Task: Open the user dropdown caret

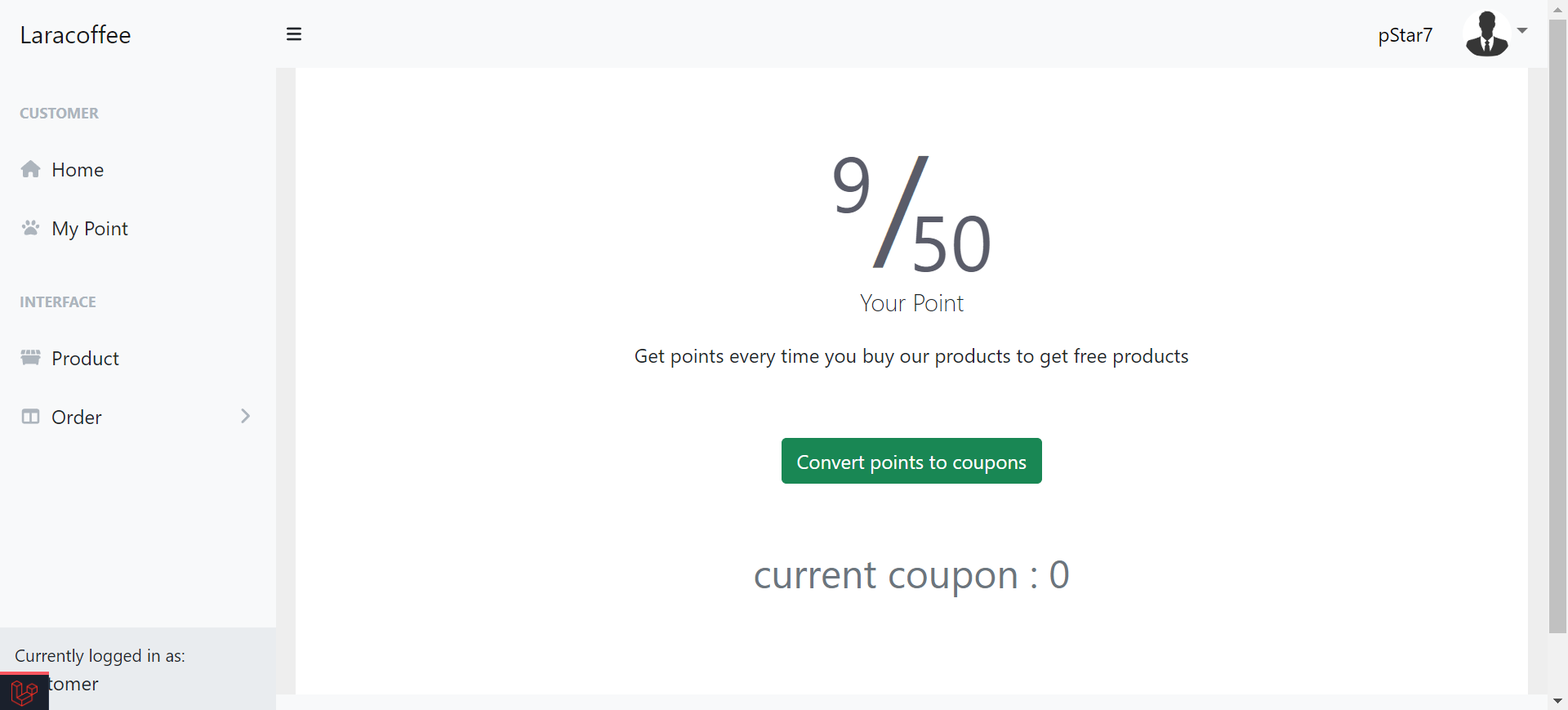Action: (1522, 31)
